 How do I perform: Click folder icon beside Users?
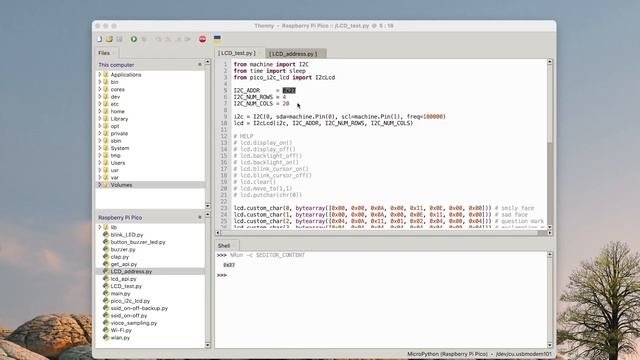[x=106, y=163]
